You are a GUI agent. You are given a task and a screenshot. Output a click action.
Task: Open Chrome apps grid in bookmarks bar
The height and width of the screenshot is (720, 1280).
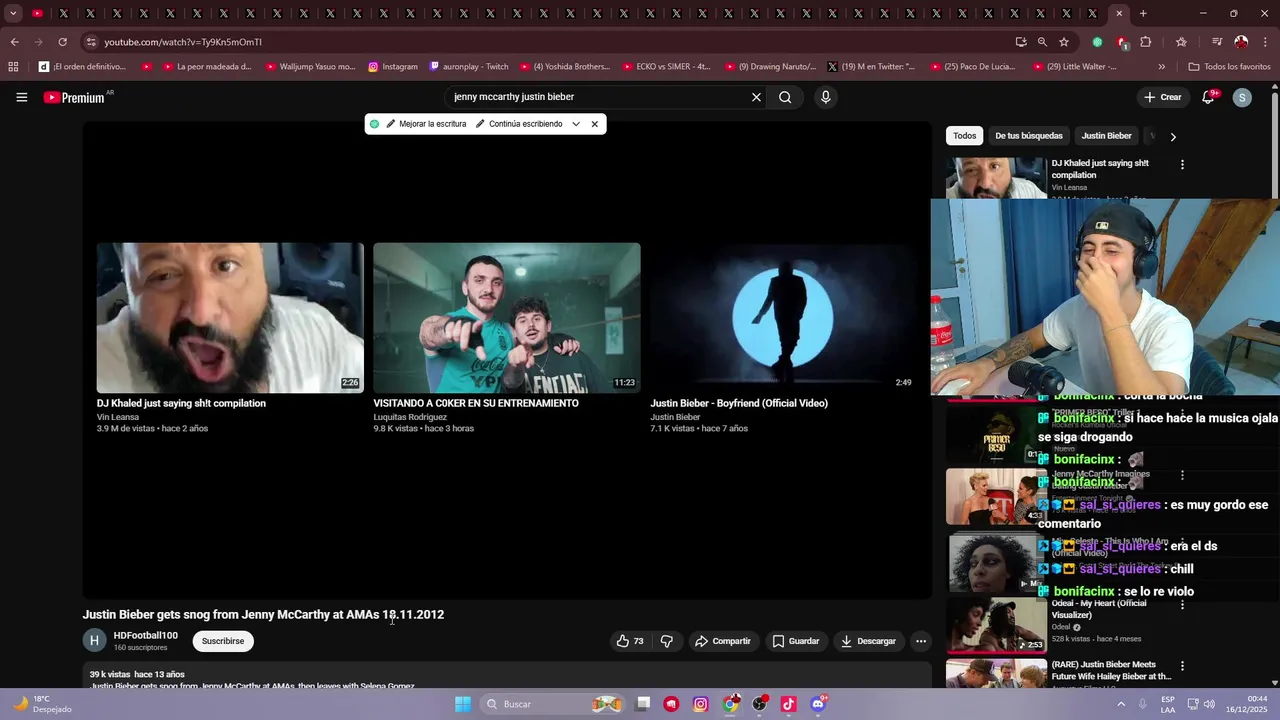(13, 67)
